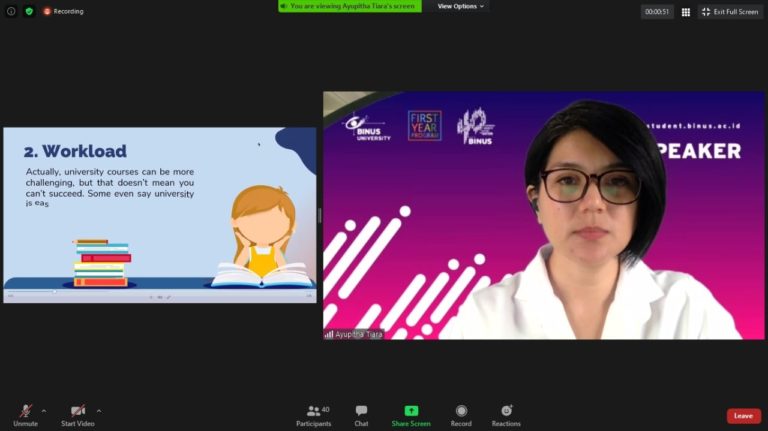Start Video with the camera icon

coord(77,411)
